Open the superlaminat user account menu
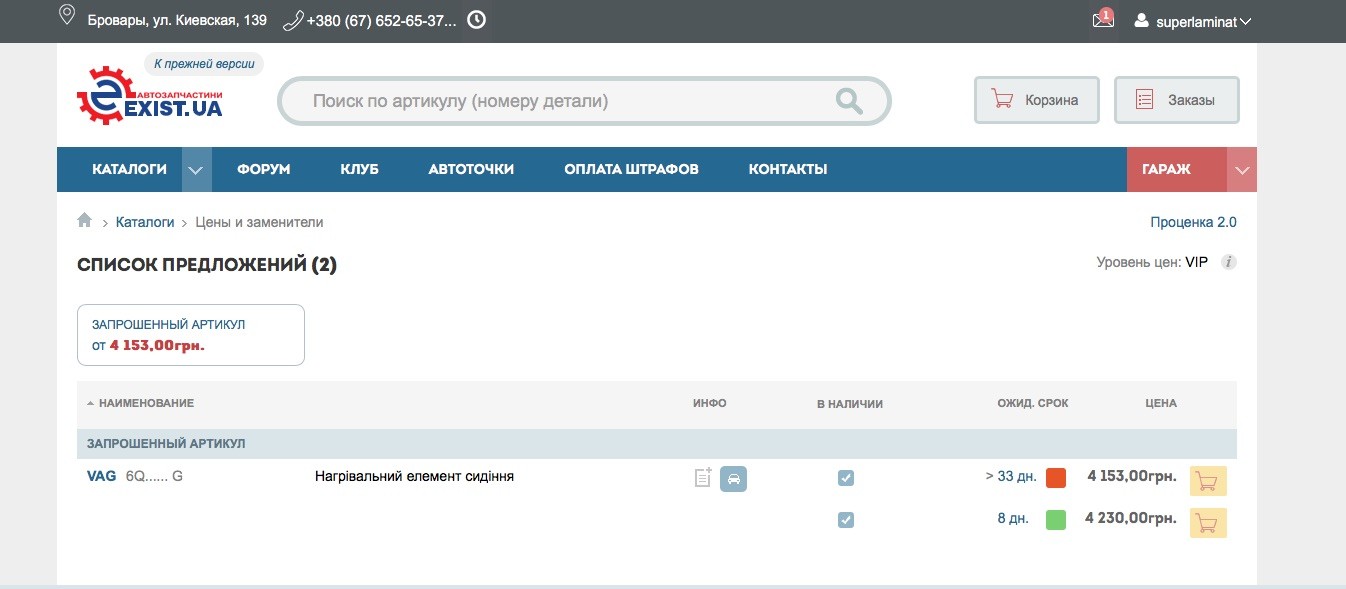The width and height of the screenshot is (1346, 589). click(1193, 21)
